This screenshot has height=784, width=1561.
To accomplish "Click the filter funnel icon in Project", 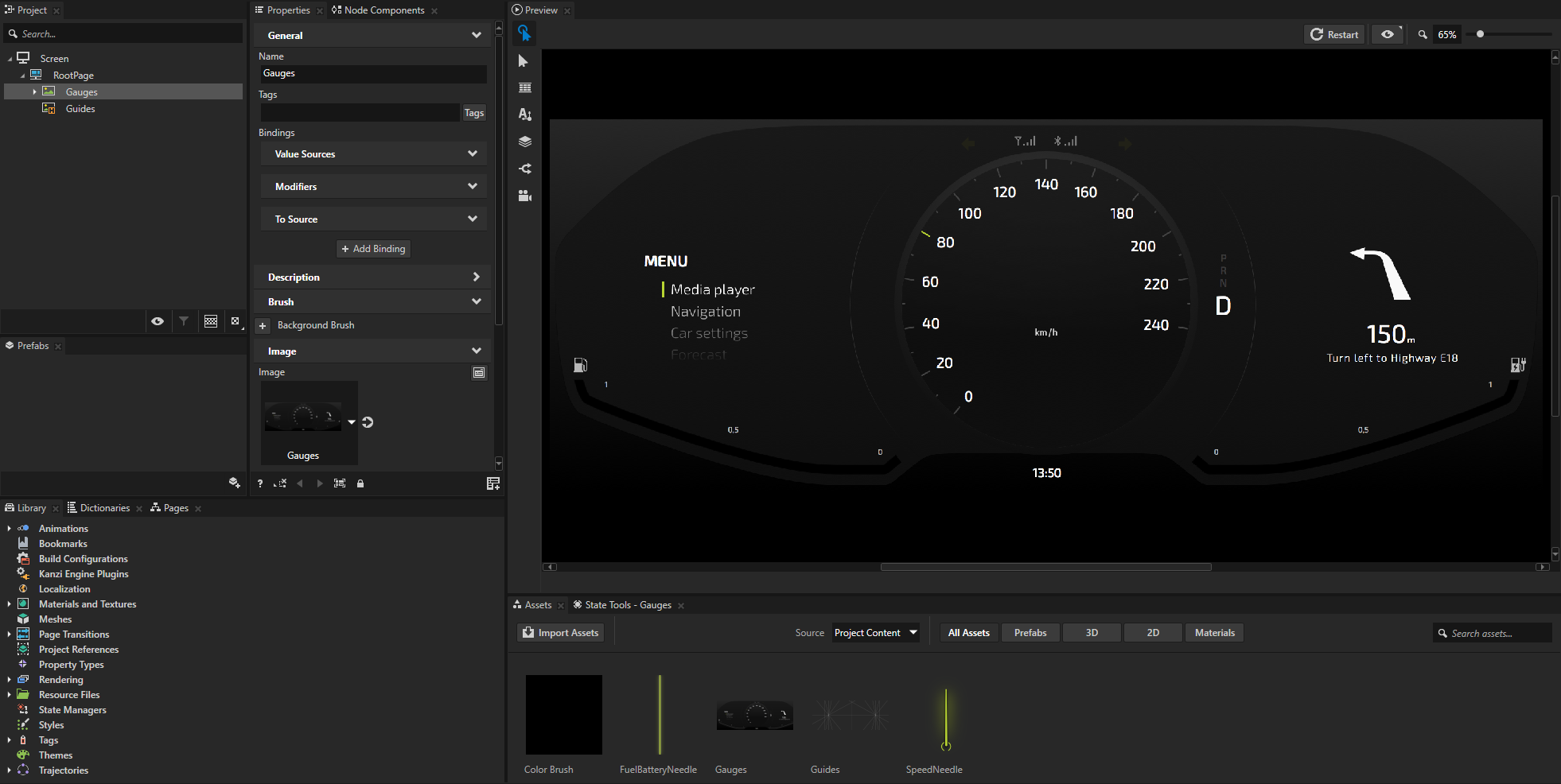I will (184, 321).
